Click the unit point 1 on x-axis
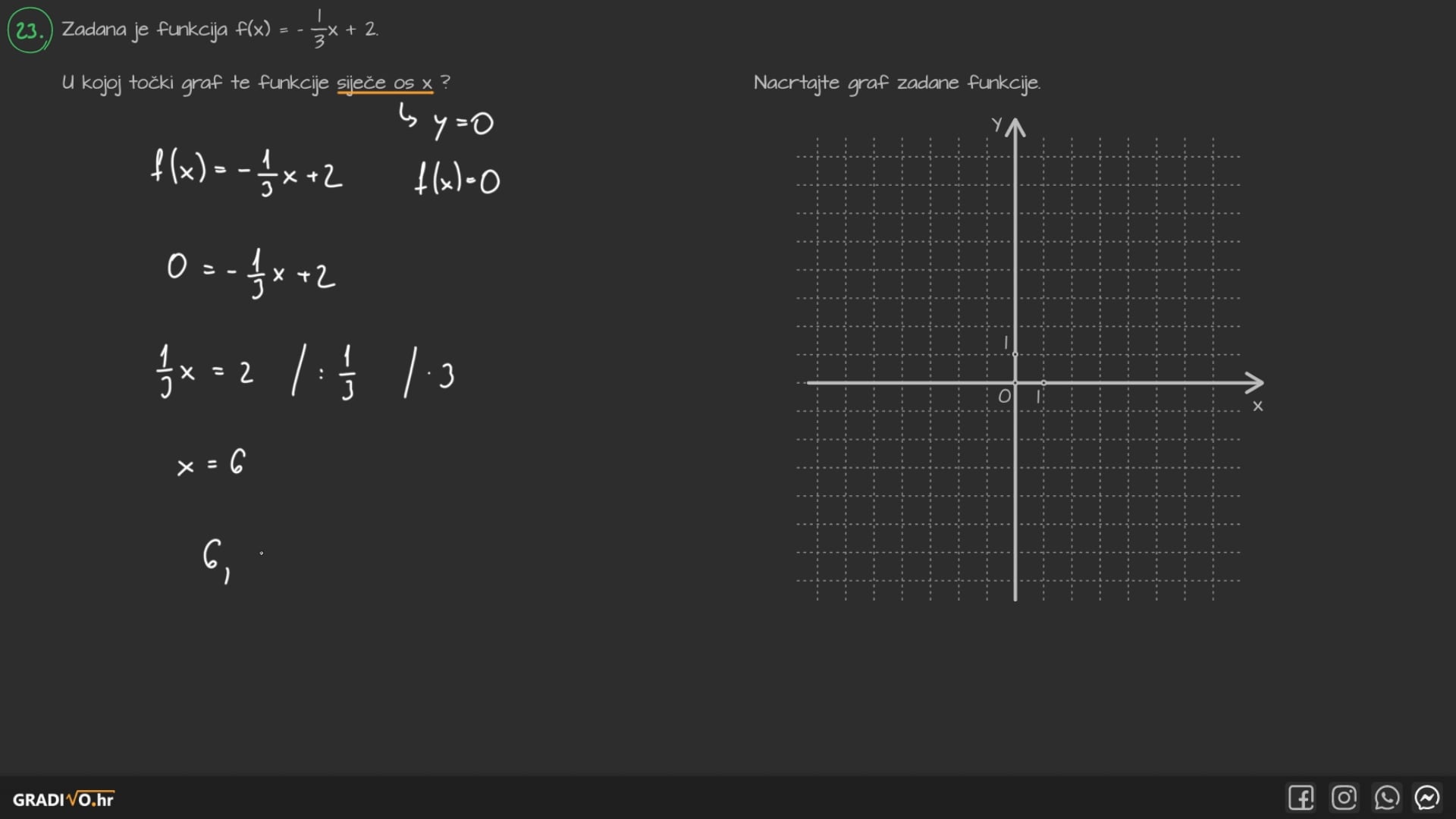The image size is (1456, 819). (1043, 383)
